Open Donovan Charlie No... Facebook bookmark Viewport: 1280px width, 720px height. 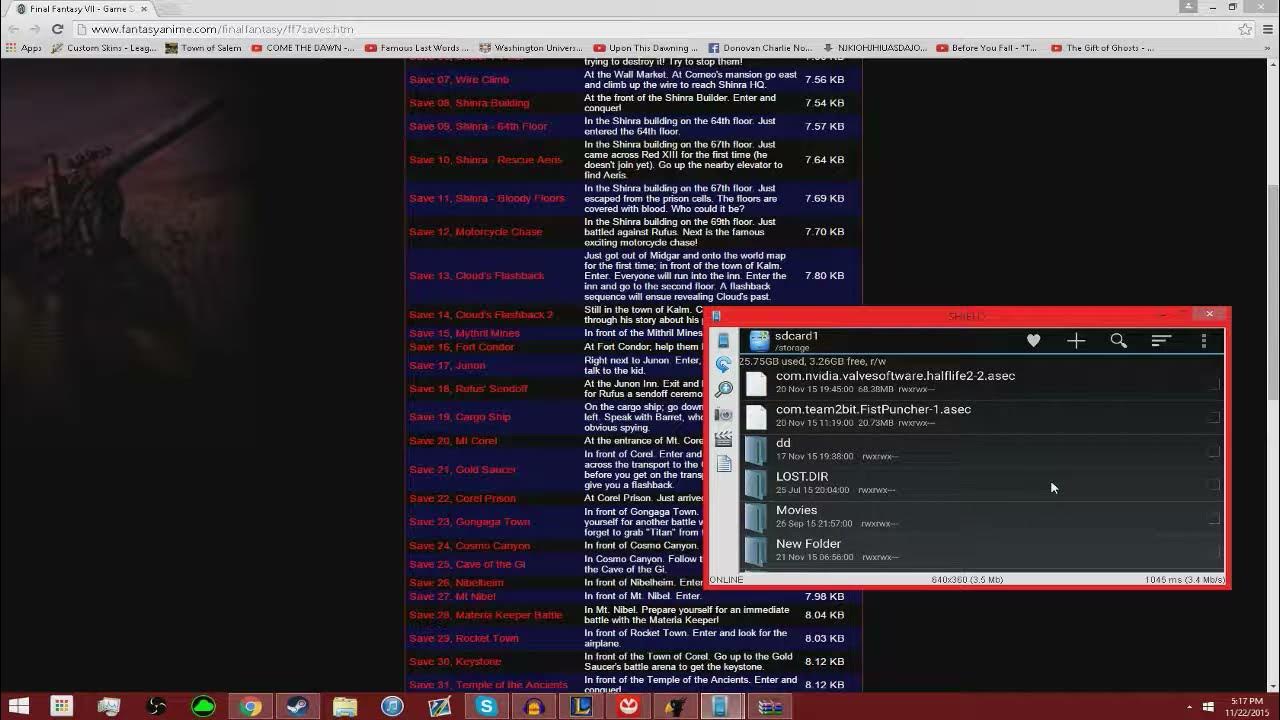[x=761, y=48]
